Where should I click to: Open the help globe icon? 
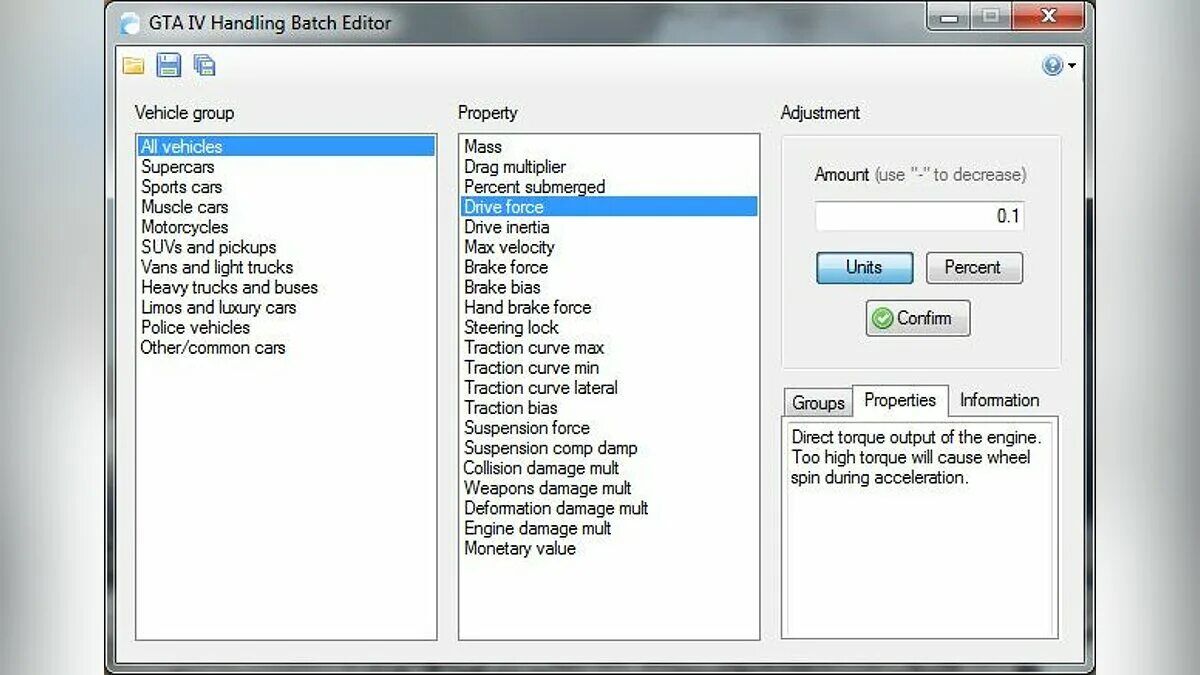[x=1052, y=66]
